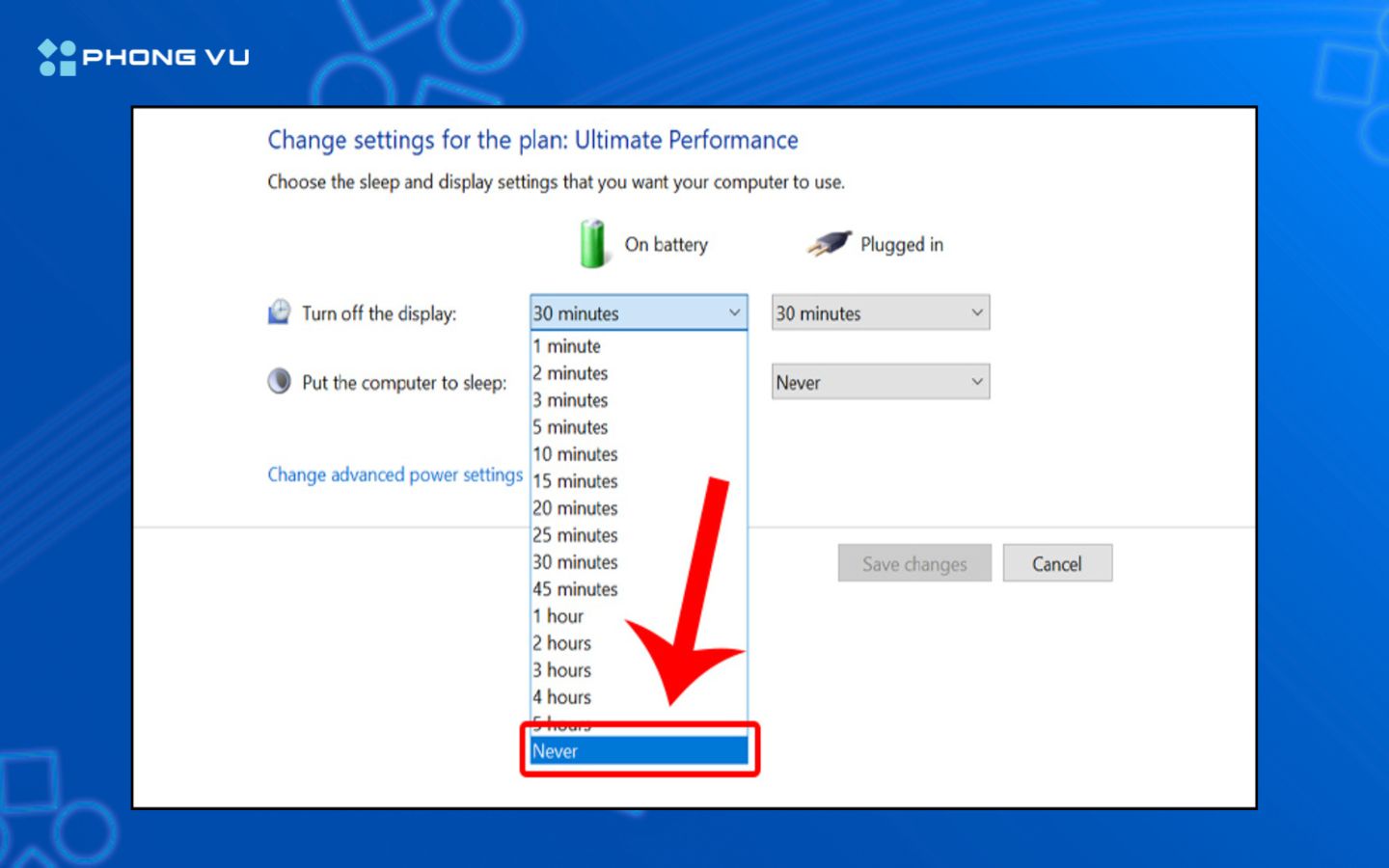
Task: Click the Phong Vu logo
Action: click(144, 57)
